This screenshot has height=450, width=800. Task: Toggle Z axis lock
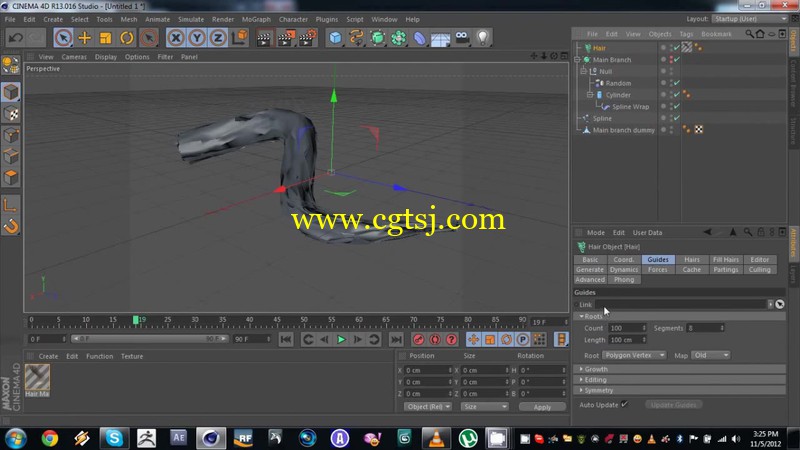pos(218,38)
